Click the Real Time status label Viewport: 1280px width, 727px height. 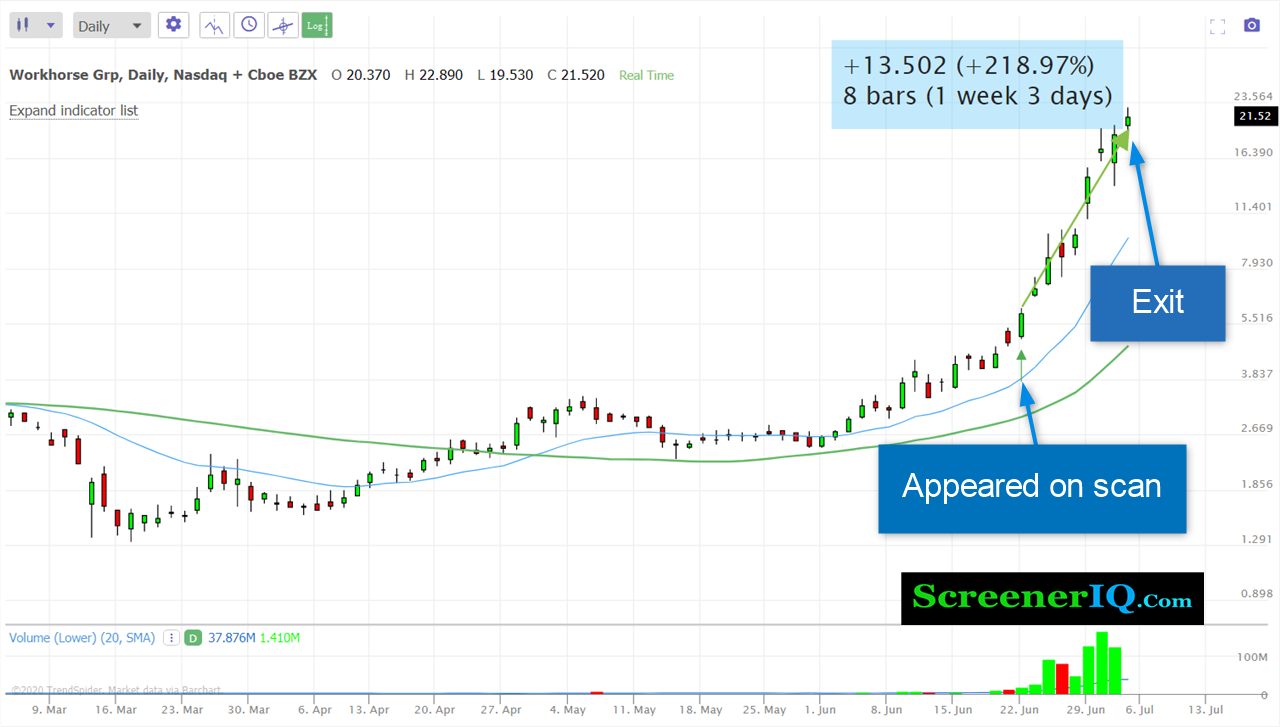[x=646, y=75]
